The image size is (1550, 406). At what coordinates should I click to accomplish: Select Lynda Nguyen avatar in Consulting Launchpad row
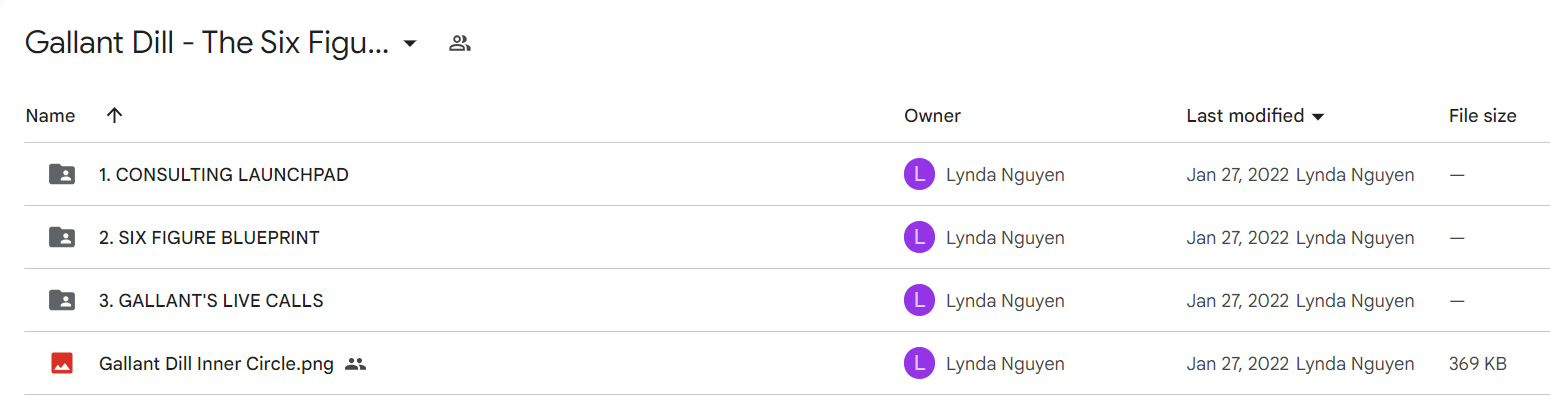point(919,175)
